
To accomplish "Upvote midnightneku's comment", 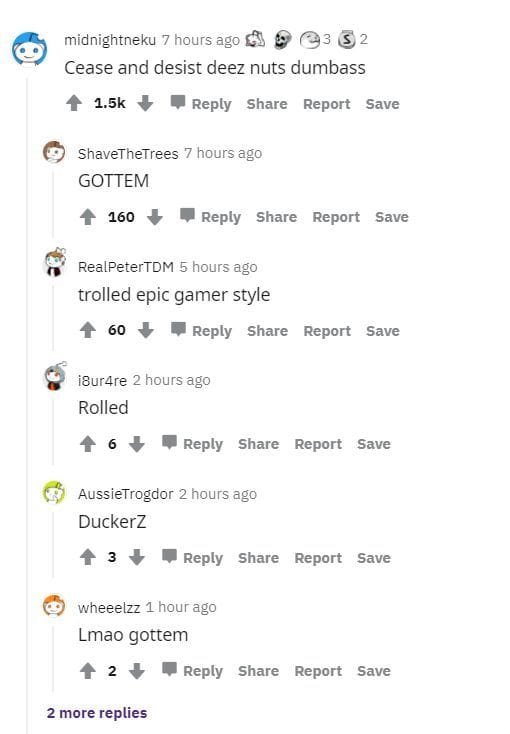I will pyautogui.click(x=74, y=103).
